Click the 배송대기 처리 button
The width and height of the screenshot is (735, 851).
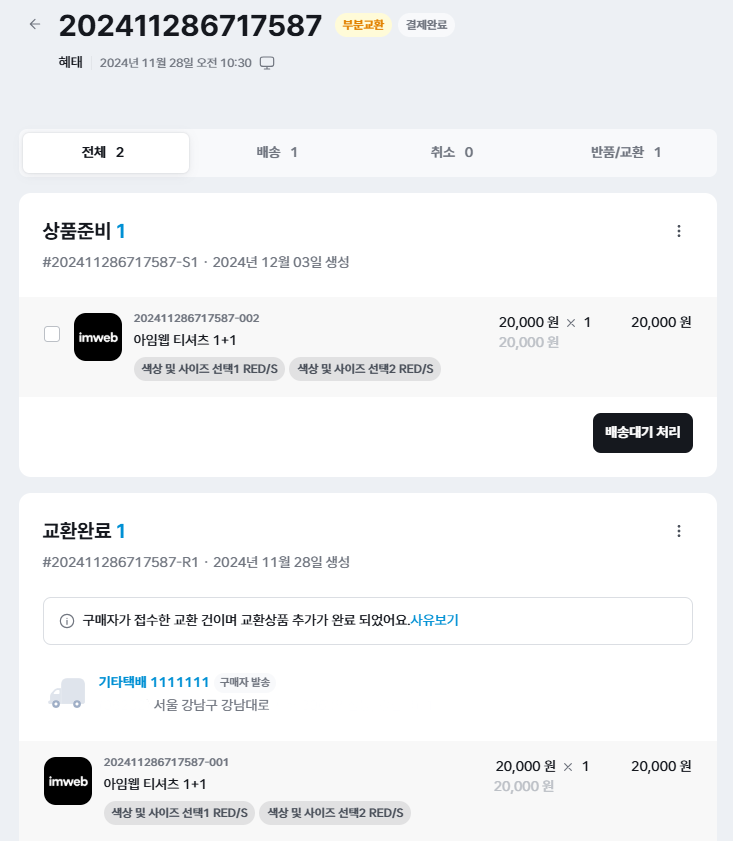pyautogui.click(x=643, y=433)
